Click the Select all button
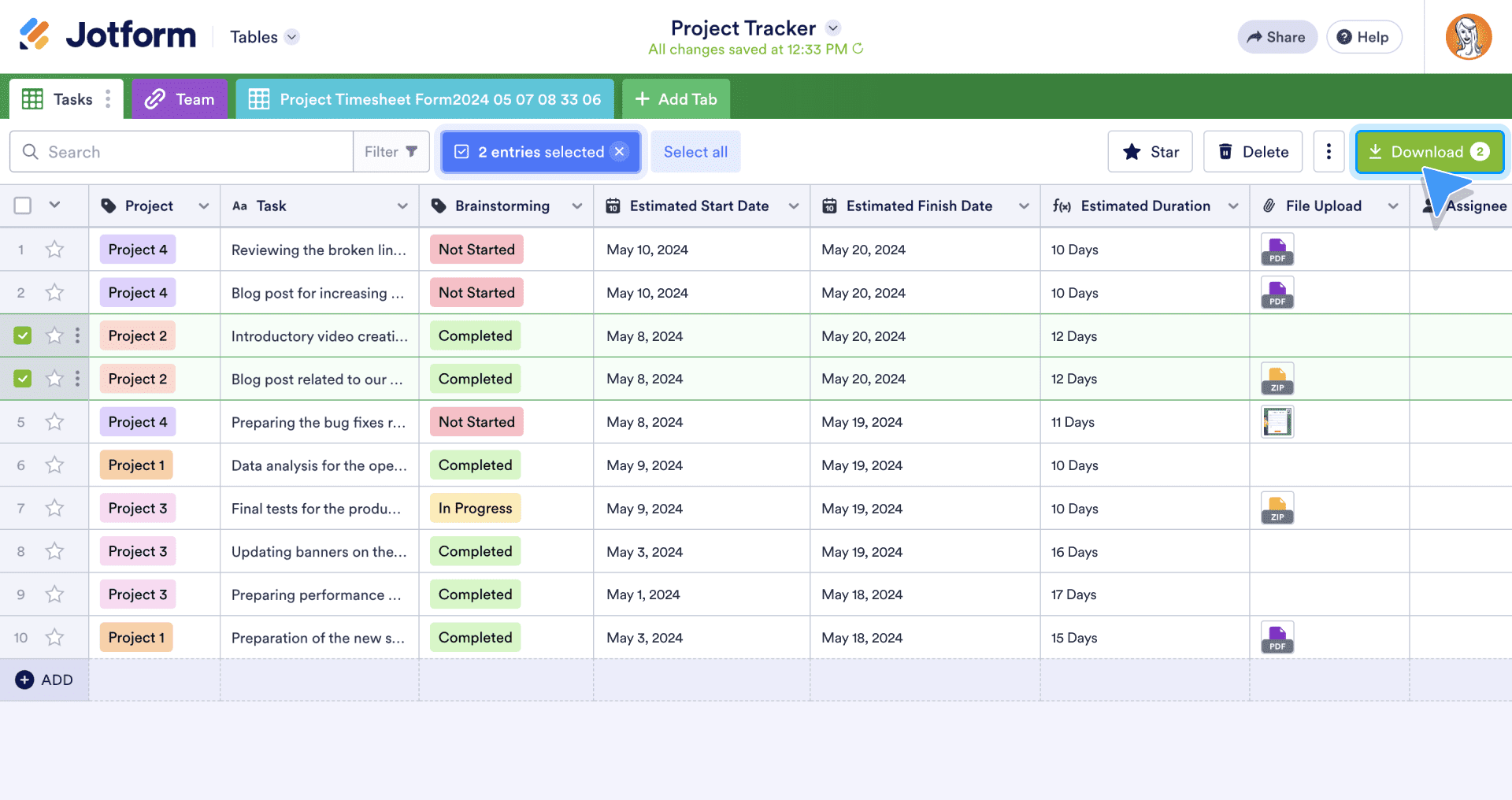Image resolution: width=1512 pixels, height=800 pixels. (695, 152)
